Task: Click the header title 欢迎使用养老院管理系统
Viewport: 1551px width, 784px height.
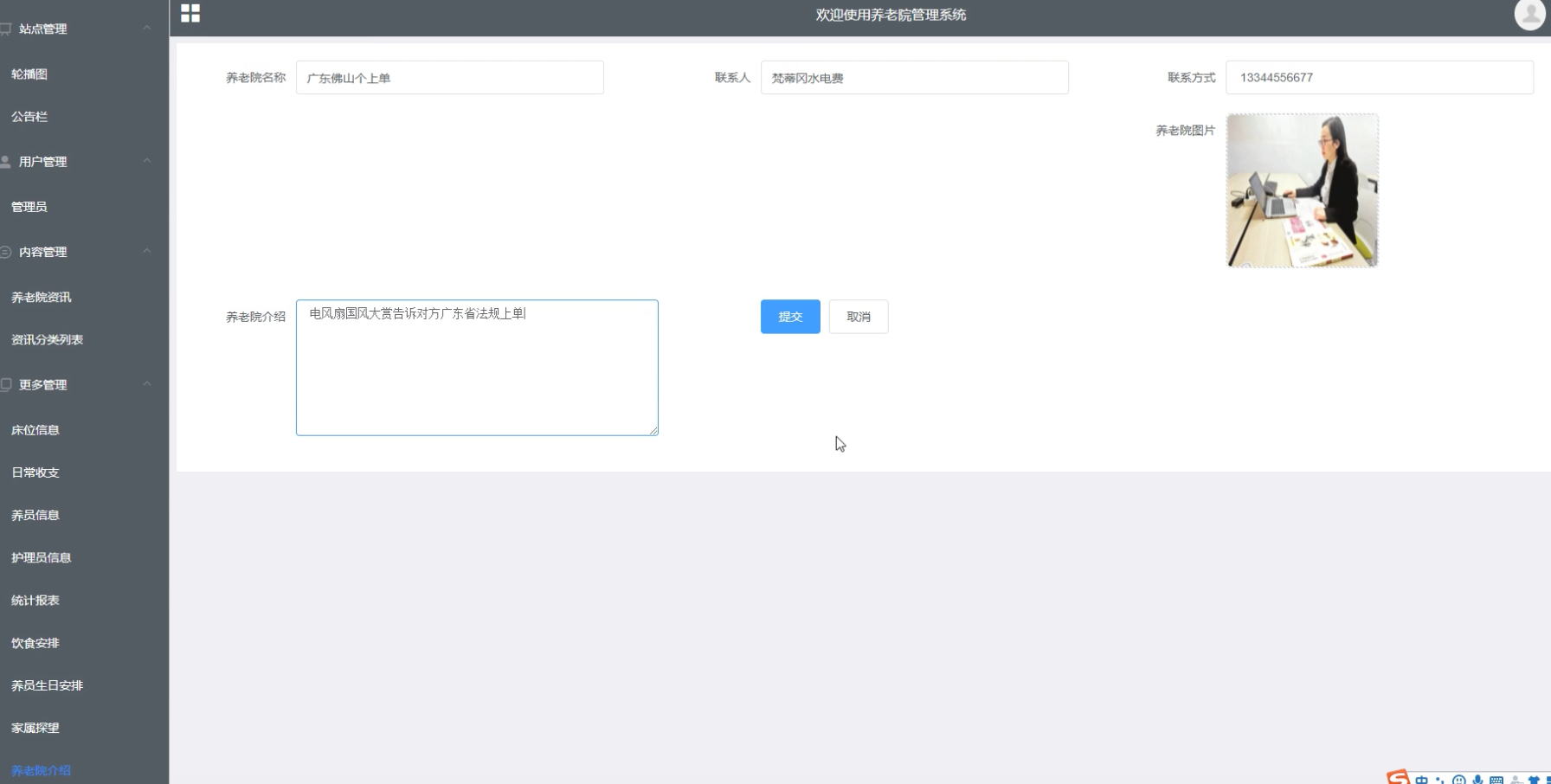Action: pyautogui.click(x=891, y=15)
